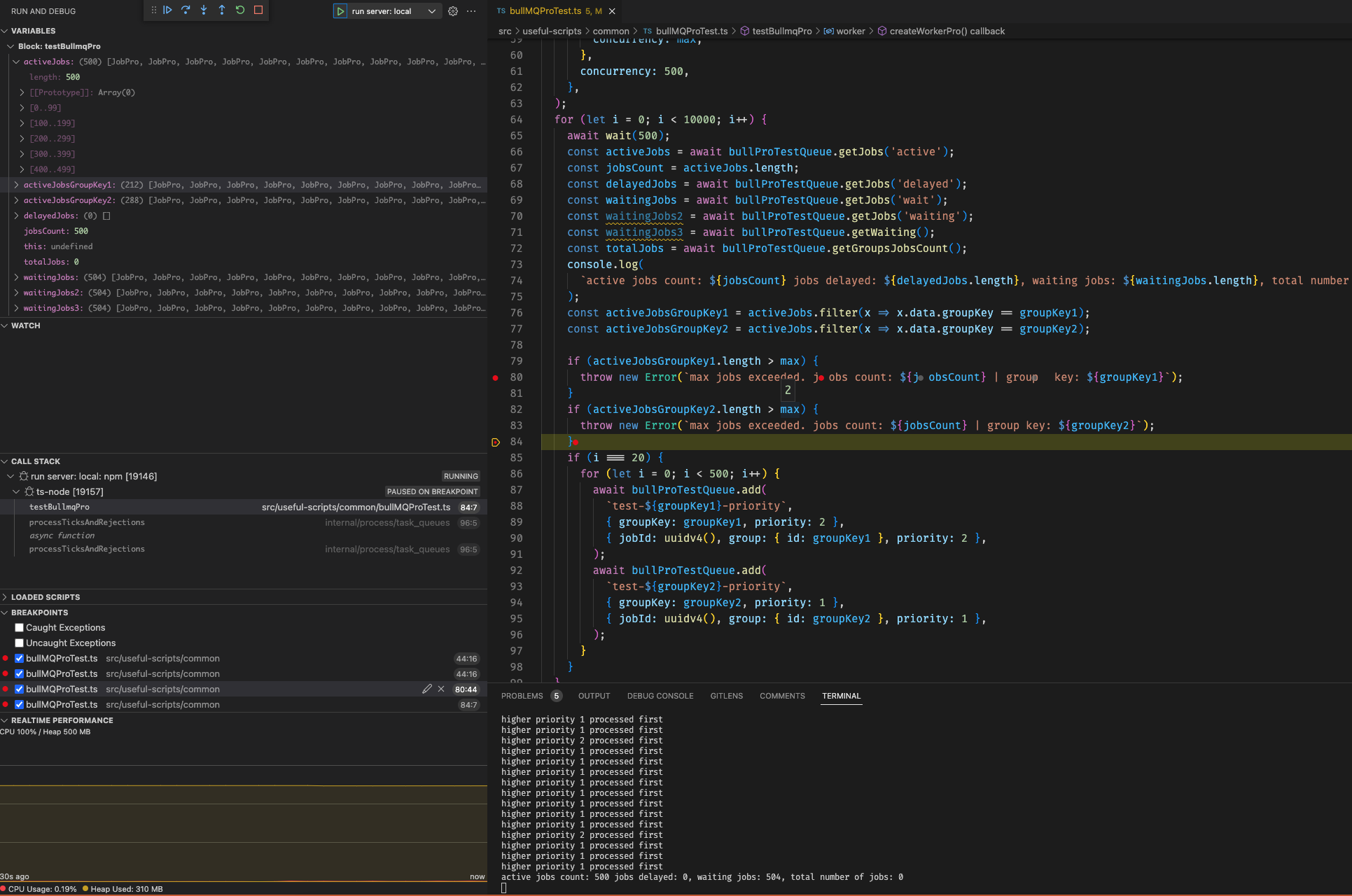The image size is (1352, 896).
Task: Expand the [[Prototype]] entry in Variables
Action: click(x=22, y=92)
